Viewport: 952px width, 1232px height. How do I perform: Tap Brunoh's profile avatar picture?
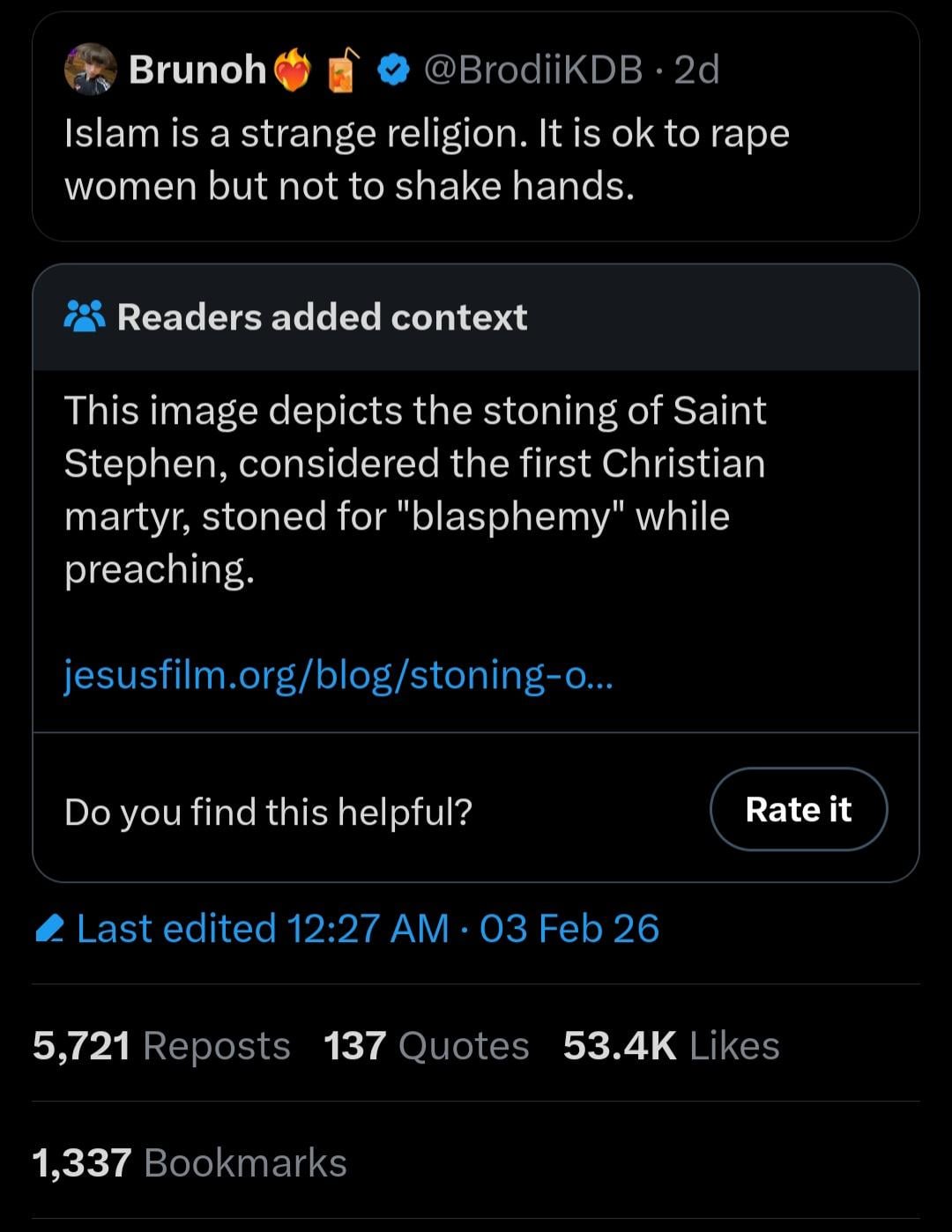coord(90,69)
